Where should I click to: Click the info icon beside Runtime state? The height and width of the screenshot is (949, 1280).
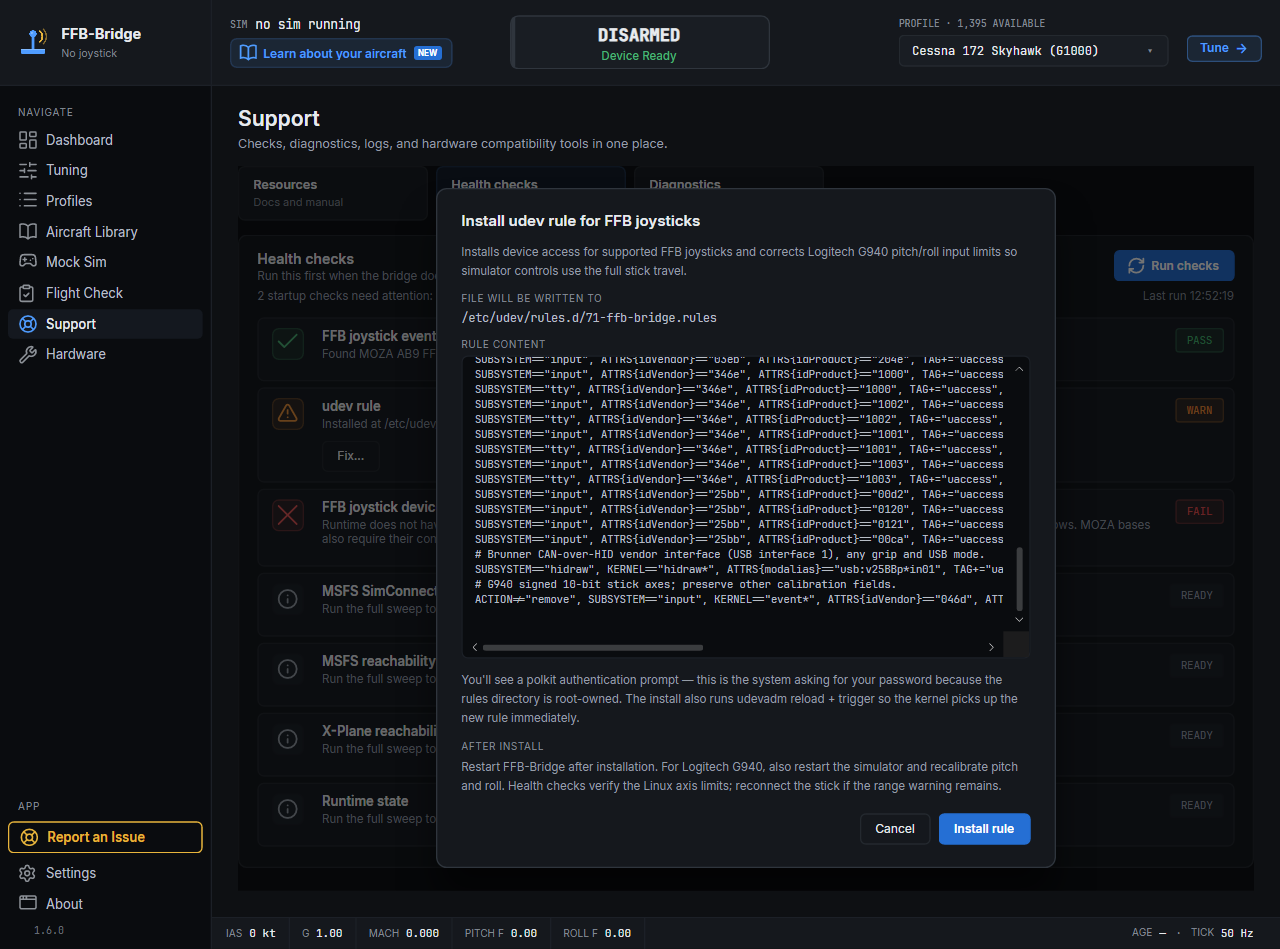tap(288, 809)
